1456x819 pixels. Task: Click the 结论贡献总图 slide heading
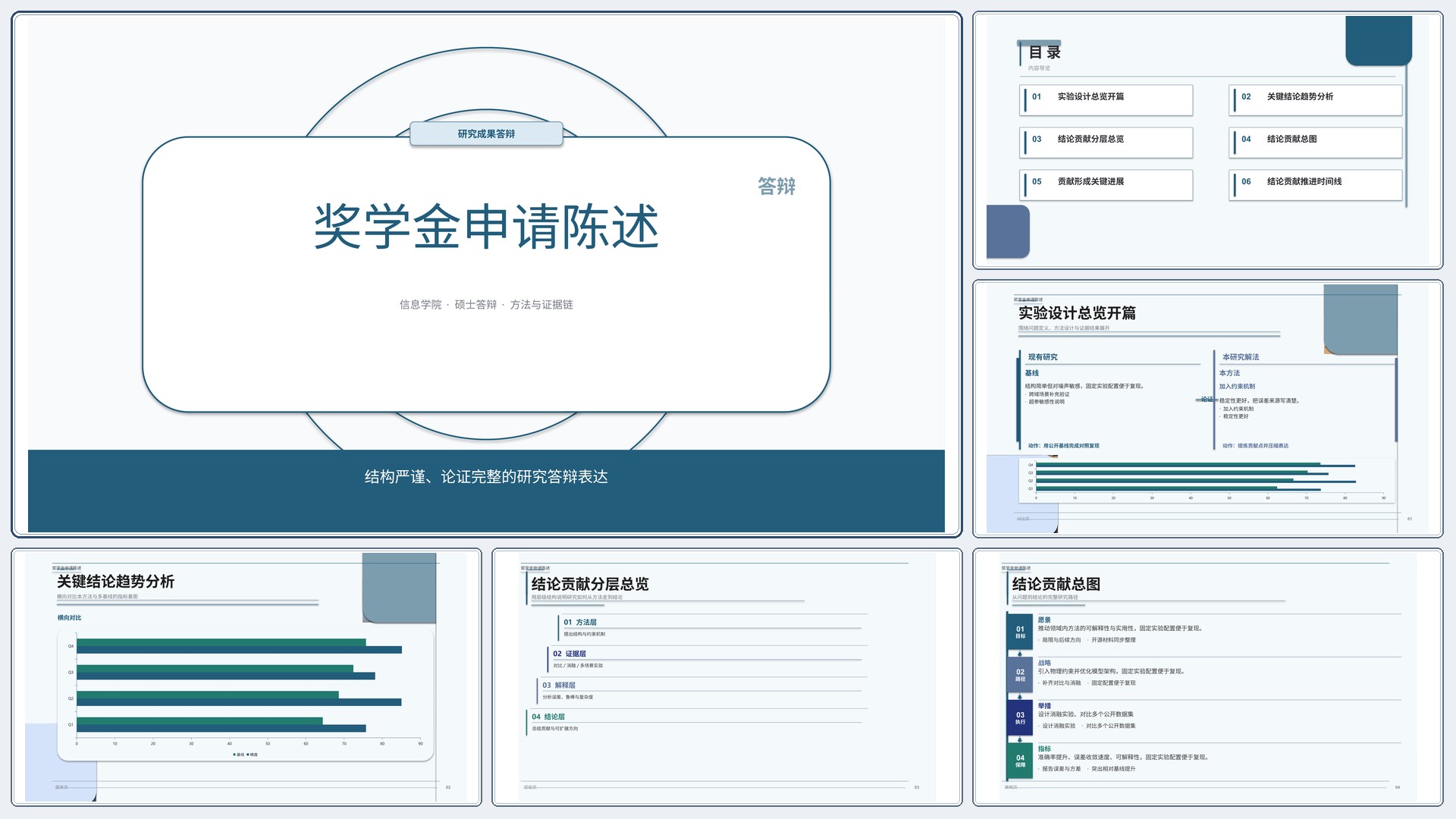point(1056,584)
